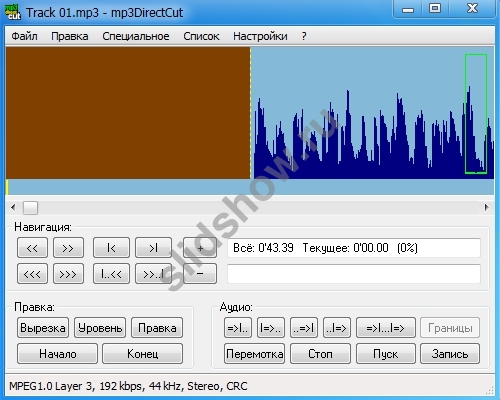Image resolution: width=500 pixels, height=400 pixels.
Task: Click the Запись record button
Action: (450, 354)
